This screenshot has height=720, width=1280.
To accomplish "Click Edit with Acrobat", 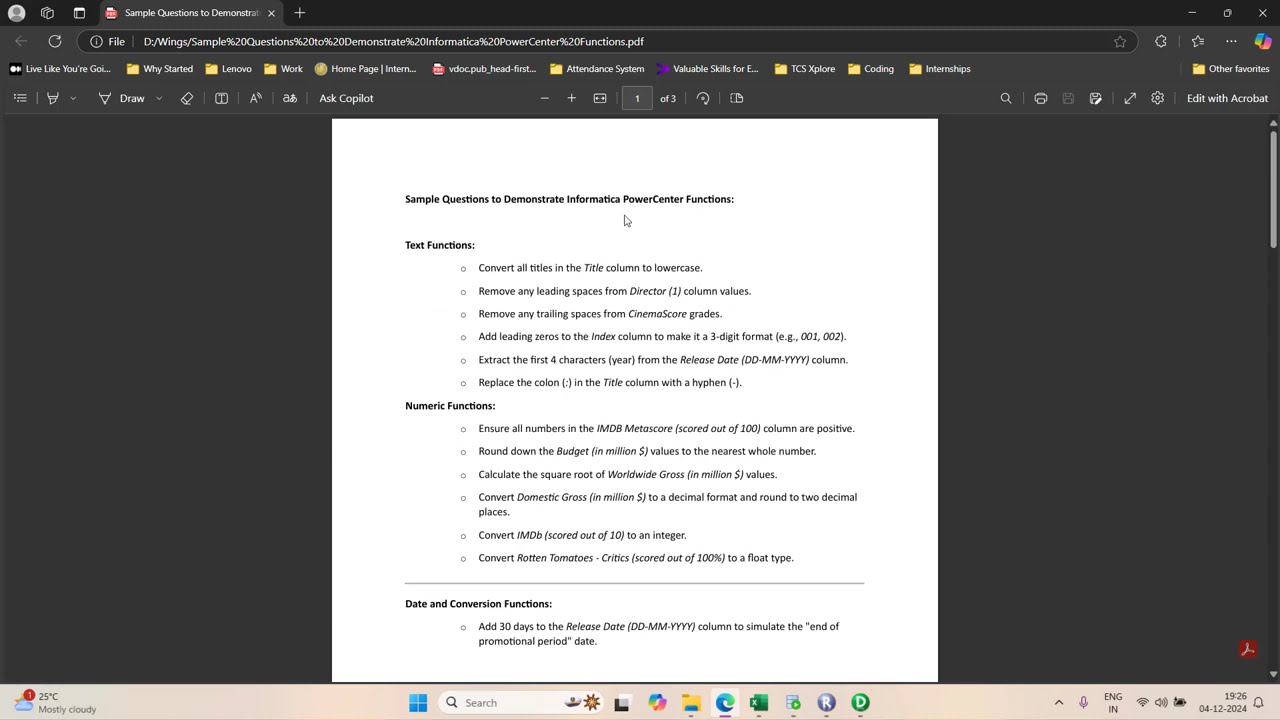I will 1227,98.
